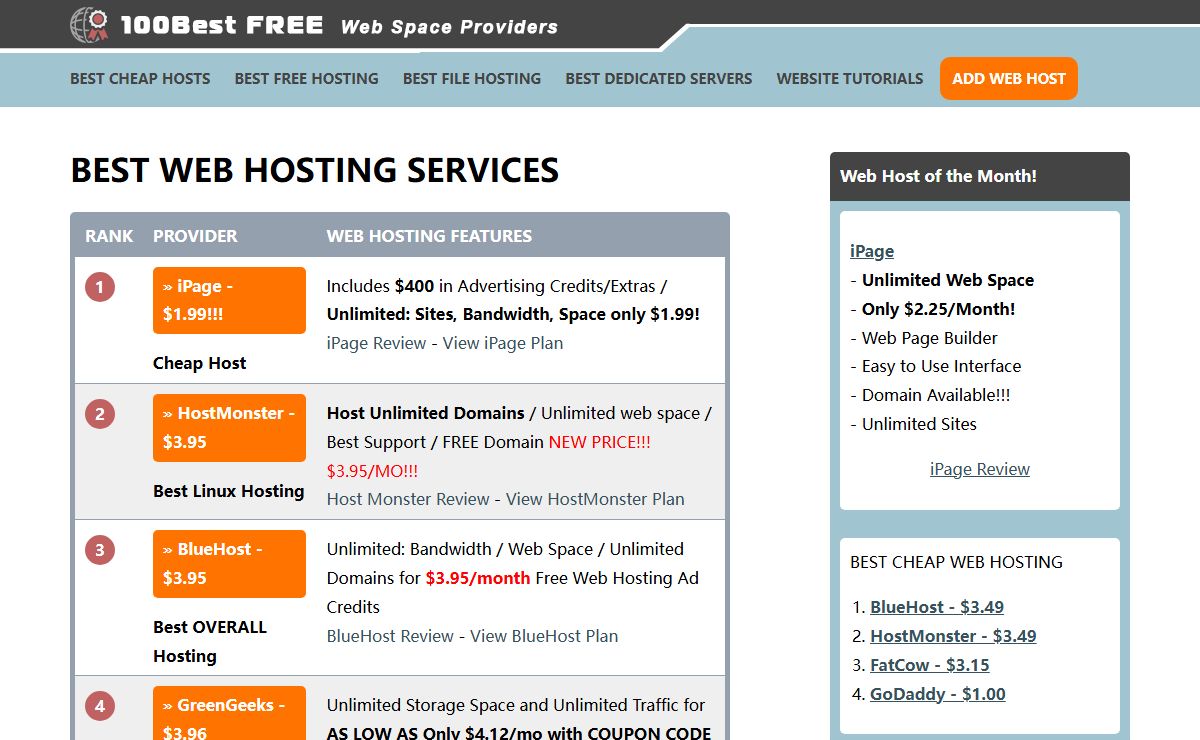This screenshot has height=740, width=1200.
Task: Navigate to Best Dedicated Servers
Action: [658, 78]
